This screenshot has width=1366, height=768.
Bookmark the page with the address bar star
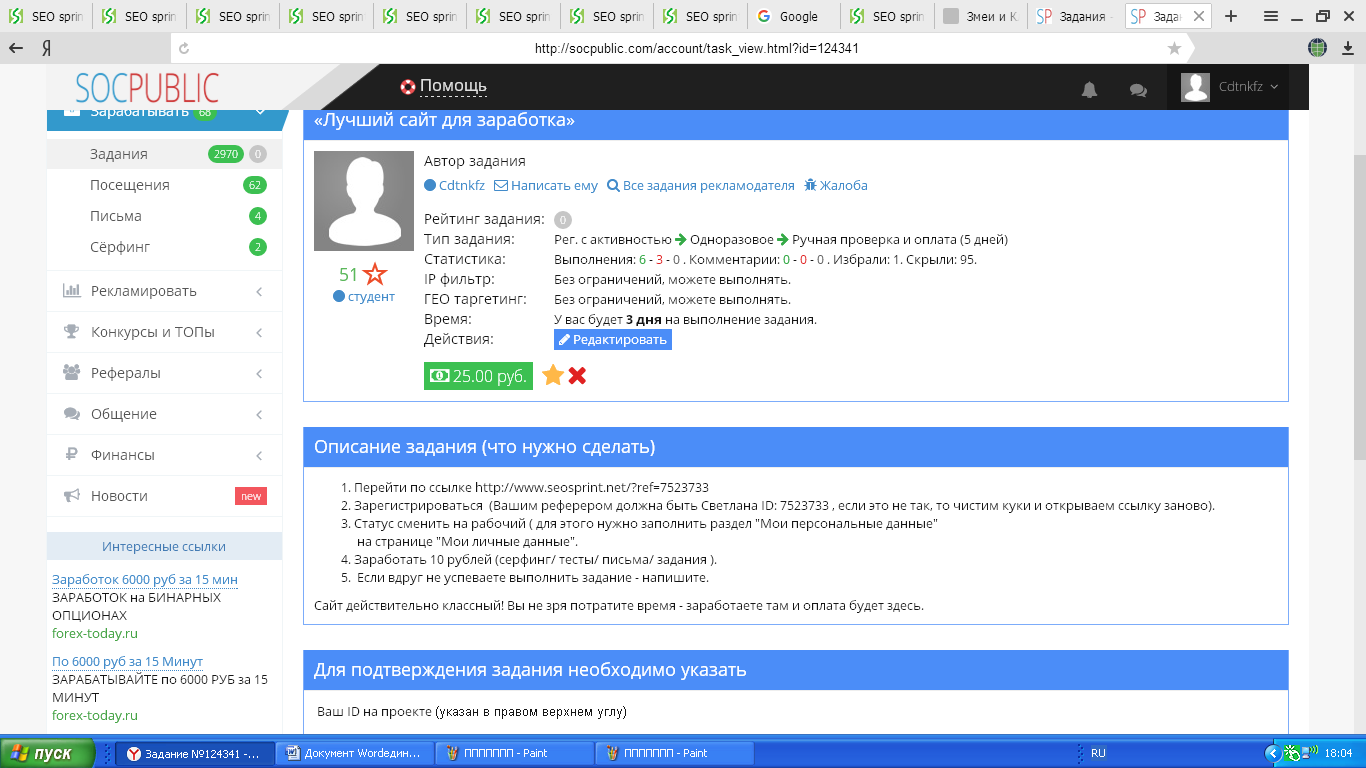point(1174,48)
